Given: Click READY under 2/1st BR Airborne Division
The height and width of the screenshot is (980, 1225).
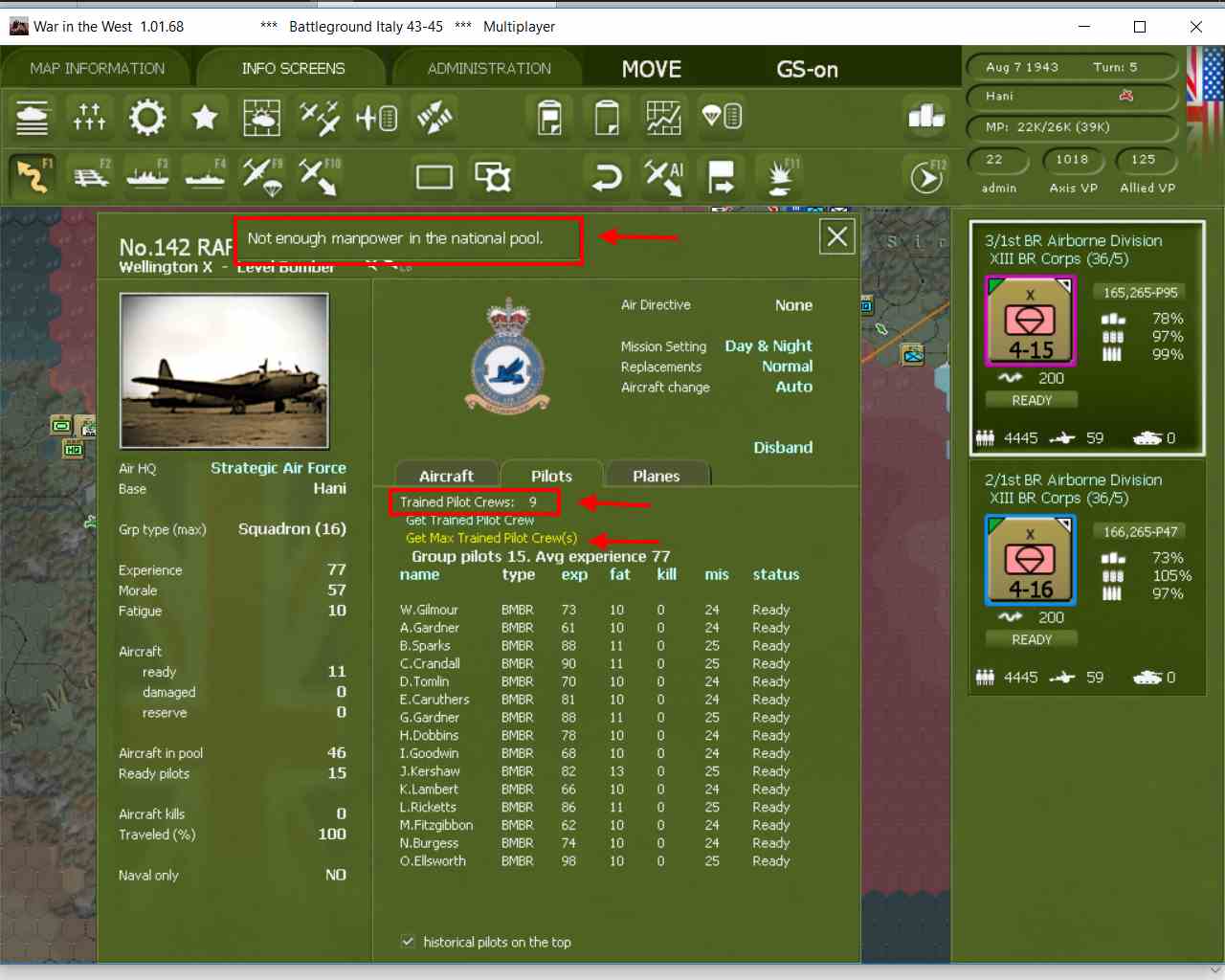Looking at the screenshot, I should 1032,639.
